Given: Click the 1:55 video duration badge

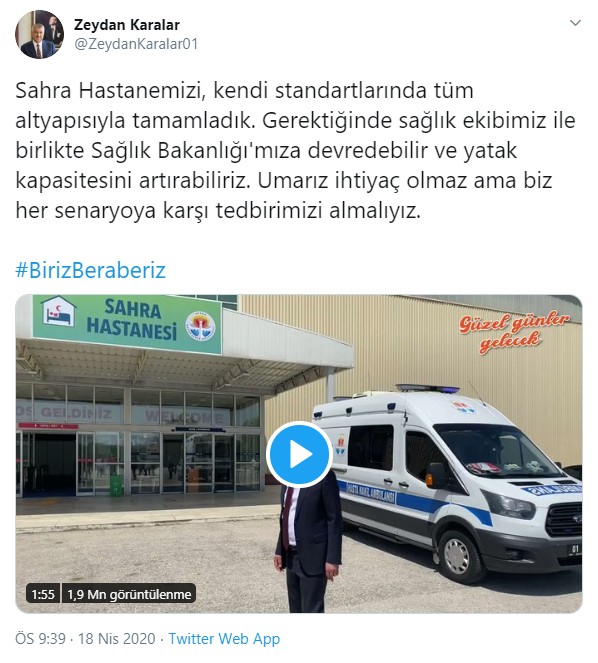Looking at the screenshot, I should (43, 595).
